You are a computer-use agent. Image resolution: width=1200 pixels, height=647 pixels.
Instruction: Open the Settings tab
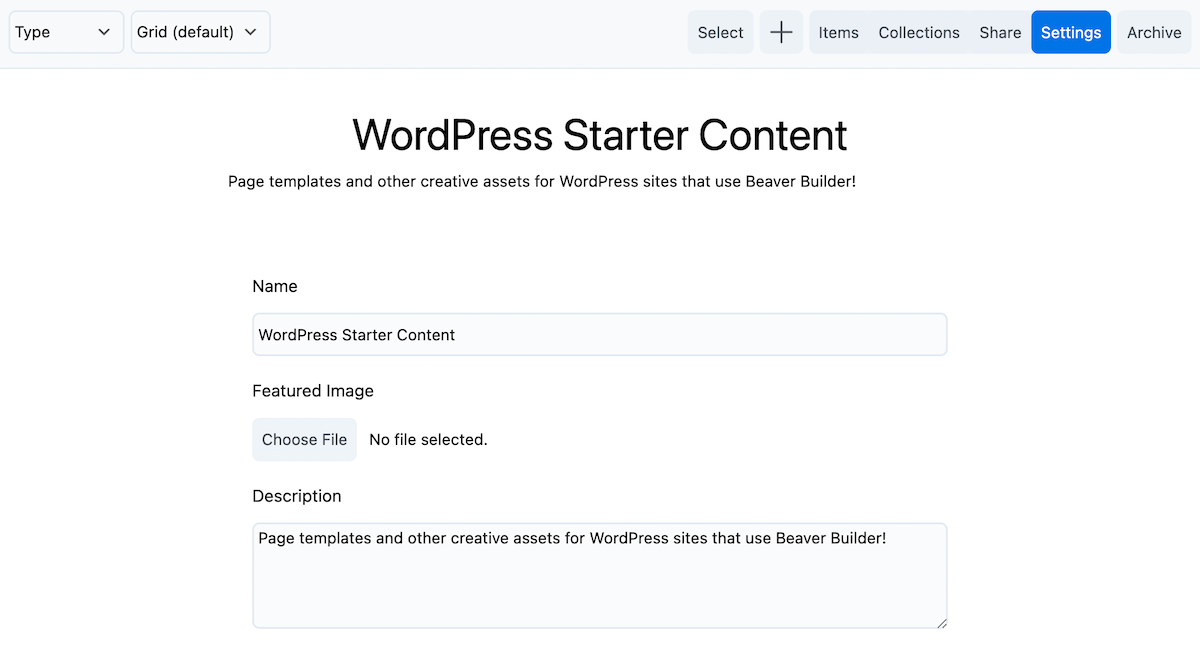coord(1071,32)
